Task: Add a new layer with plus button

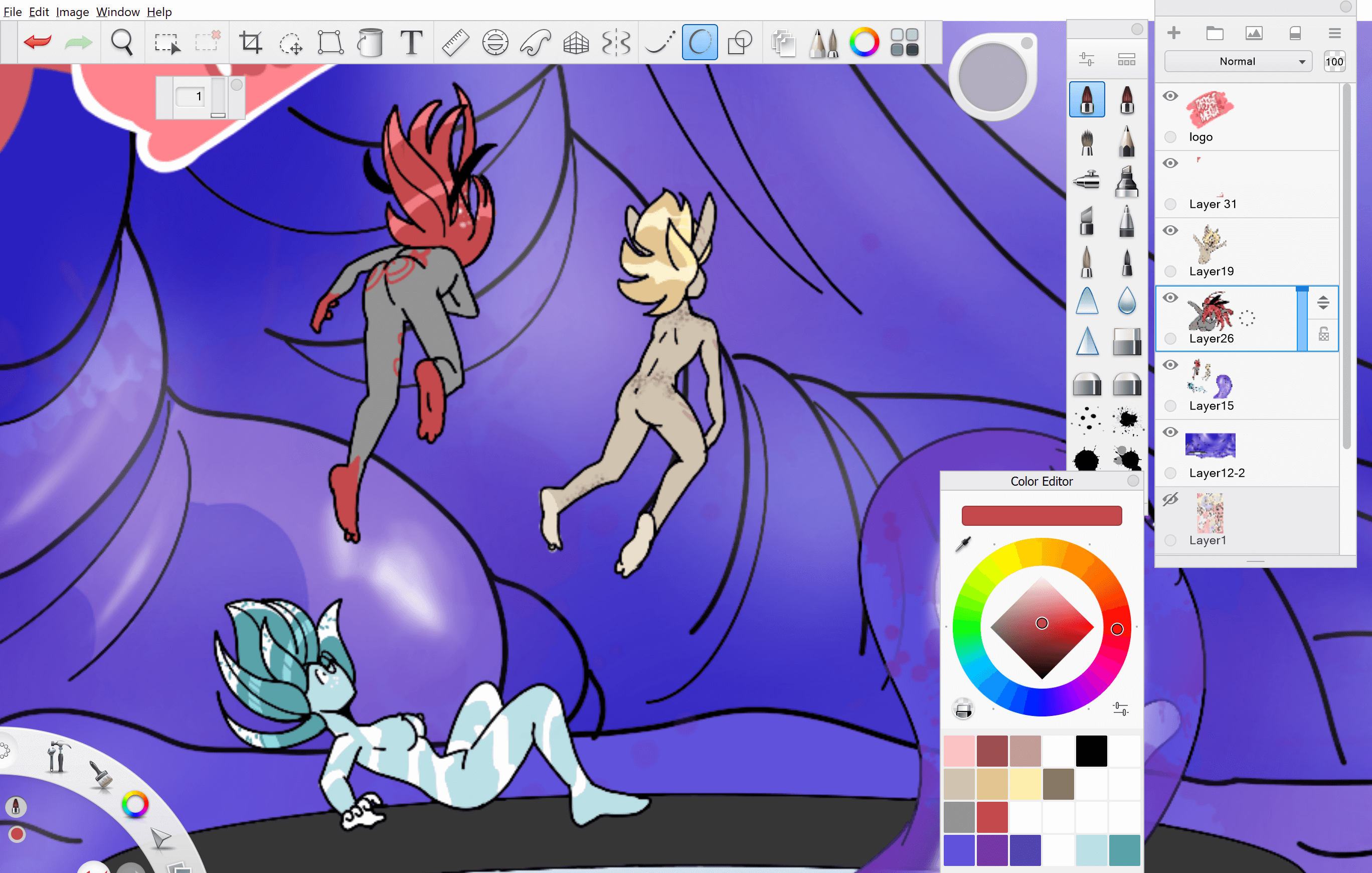Action: [x=1174, y=33]
